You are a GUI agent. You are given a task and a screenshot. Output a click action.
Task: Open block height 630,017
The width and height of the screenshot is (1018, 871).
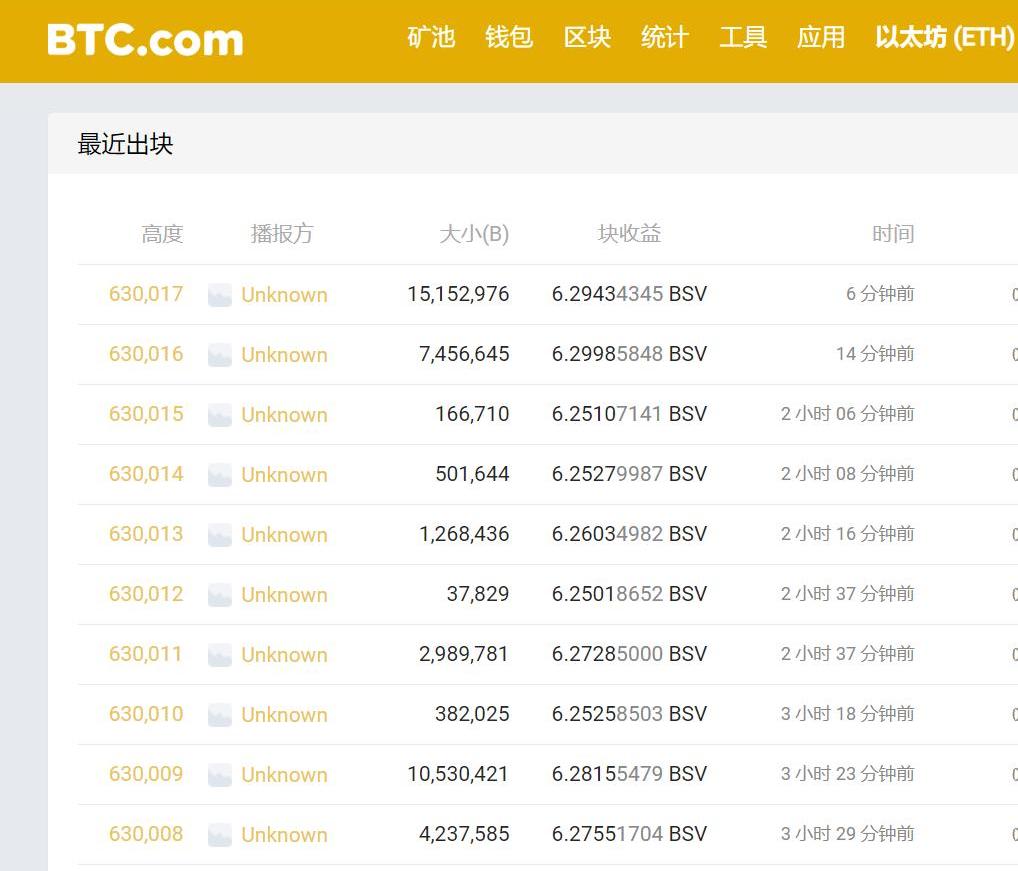[x=146, y=294]
